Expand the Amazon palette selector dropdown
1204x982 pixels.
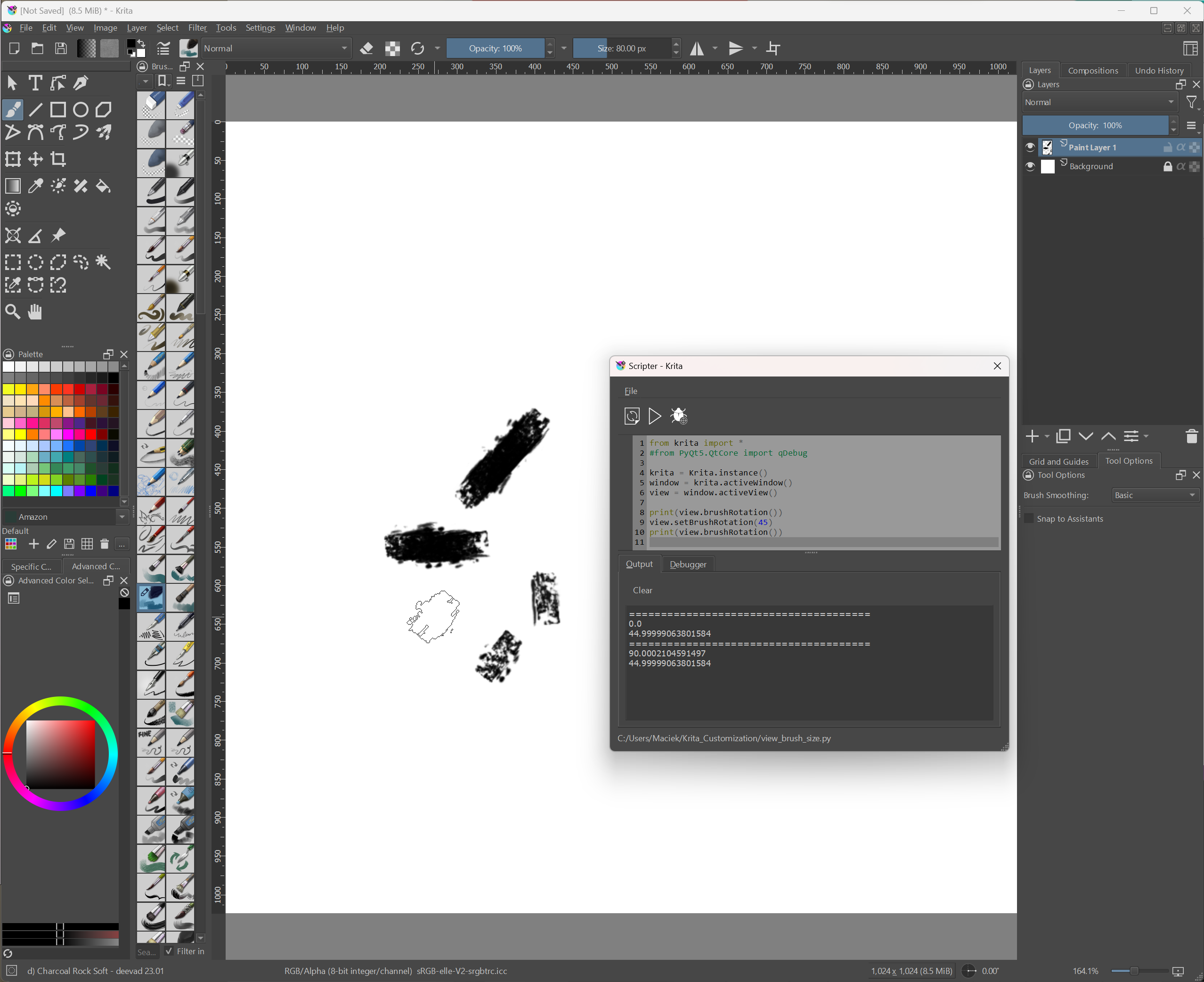(x=122, y=517)
